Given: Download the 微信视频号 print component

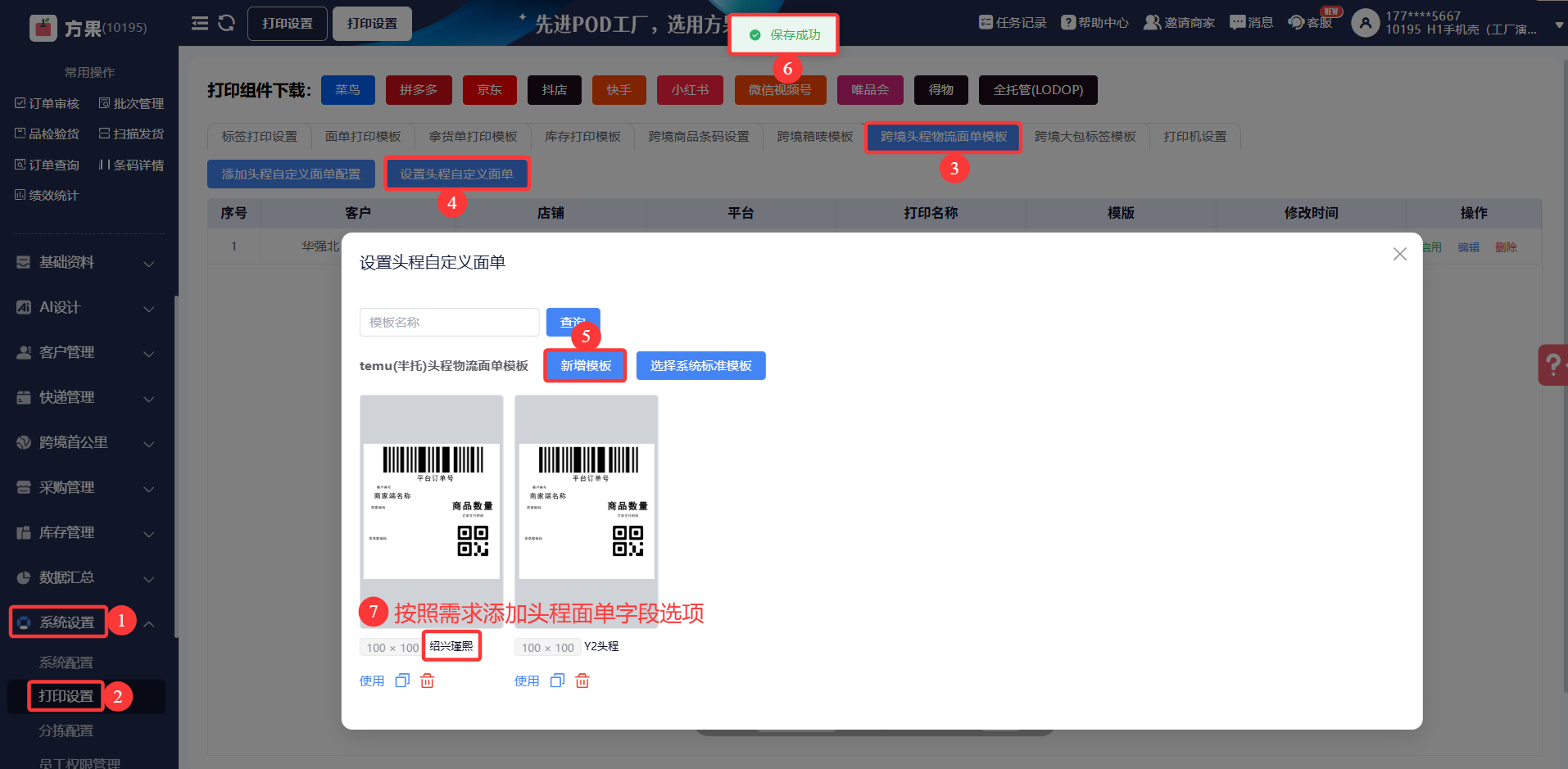Looking at the screenshot, I should coord(780,90).
